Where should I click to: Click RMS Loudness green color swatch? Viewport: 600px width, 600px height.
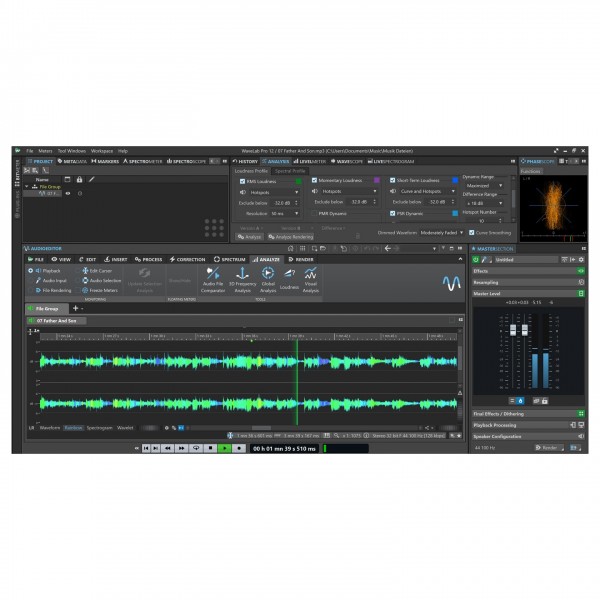click(298, 181)
